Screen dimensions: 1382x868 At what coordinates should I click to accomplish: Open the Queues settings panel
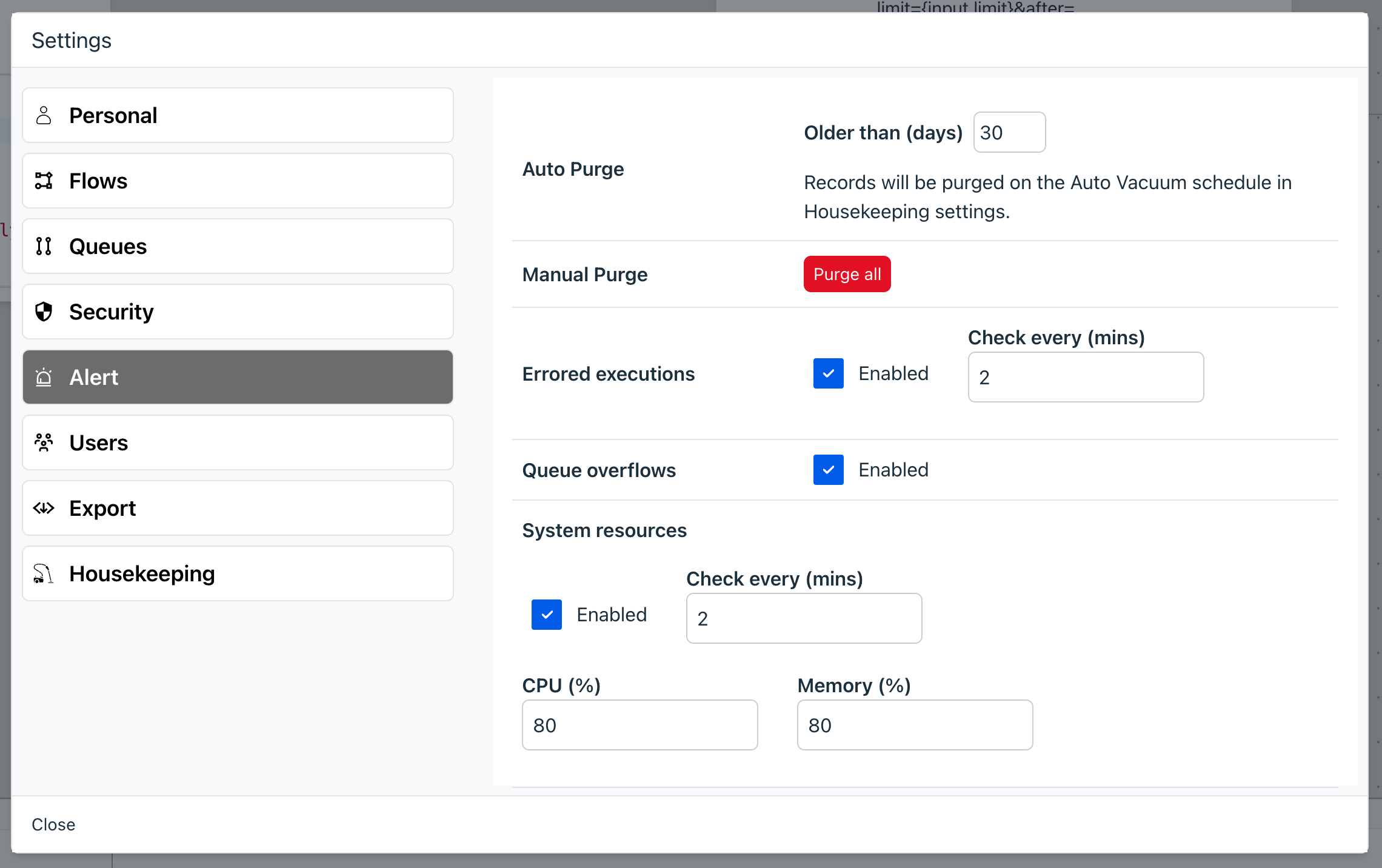[239, 245]
